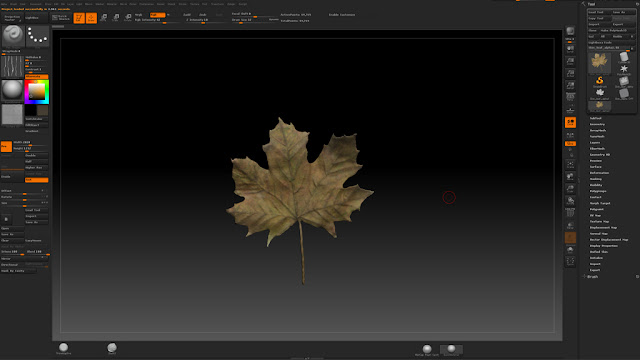Select the Cylinder3D tool icon
The image size is (640, 360).
tap(624, 57)
